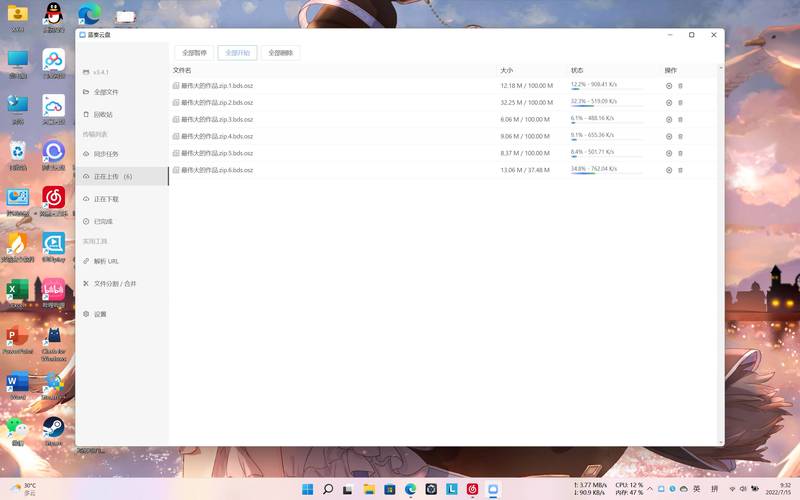Pause upload of 最伟大的作品.zip.5.bds.osz
The width and height of the screenshot is (800, 500).
pos(669,154)
